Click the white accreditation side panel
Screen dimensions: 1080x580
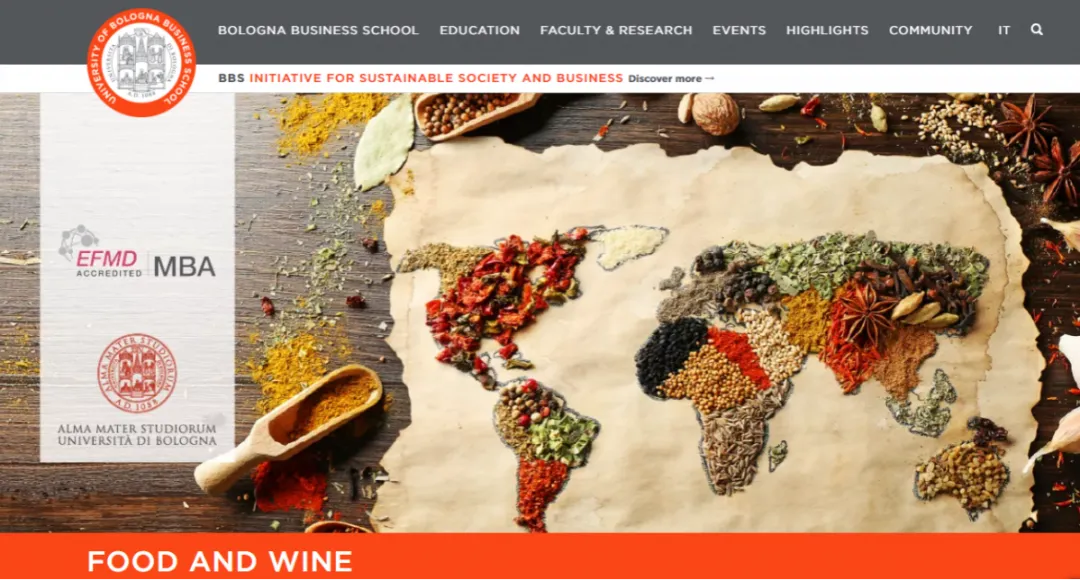137,278
